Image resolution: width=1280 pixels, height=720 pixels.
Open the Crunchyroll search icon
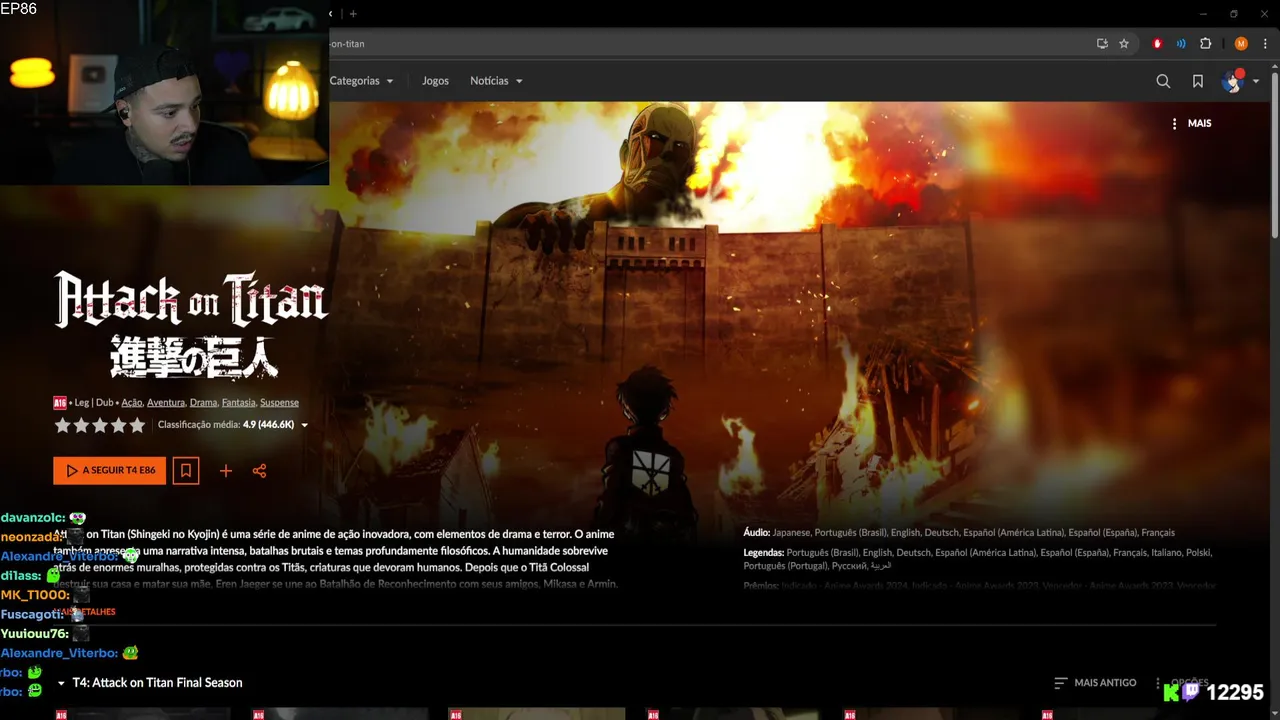[1163, 81]
